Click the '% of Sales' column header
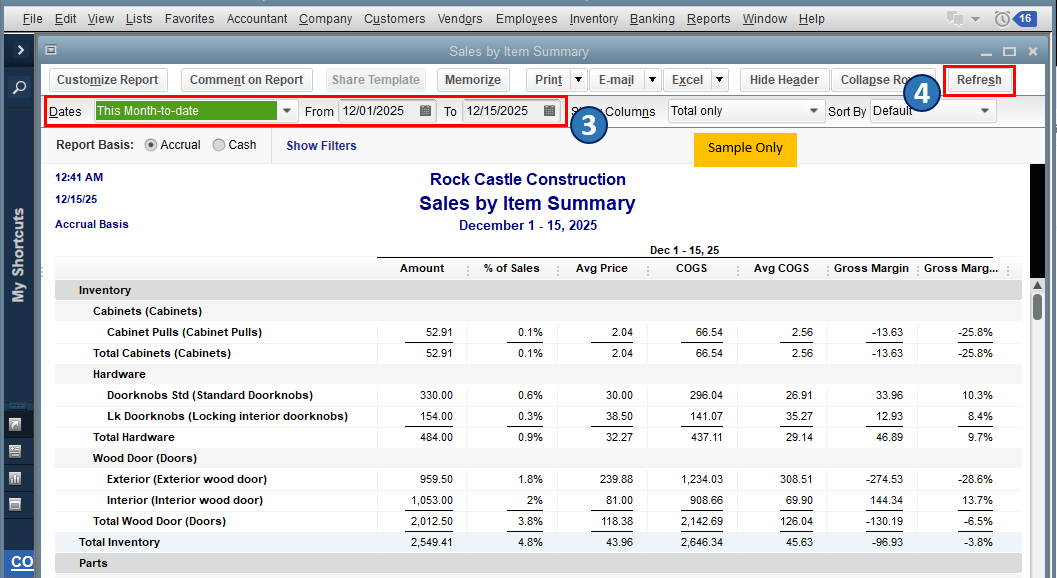Viewport: 1057px width, 578px height. tap(512, 268)
